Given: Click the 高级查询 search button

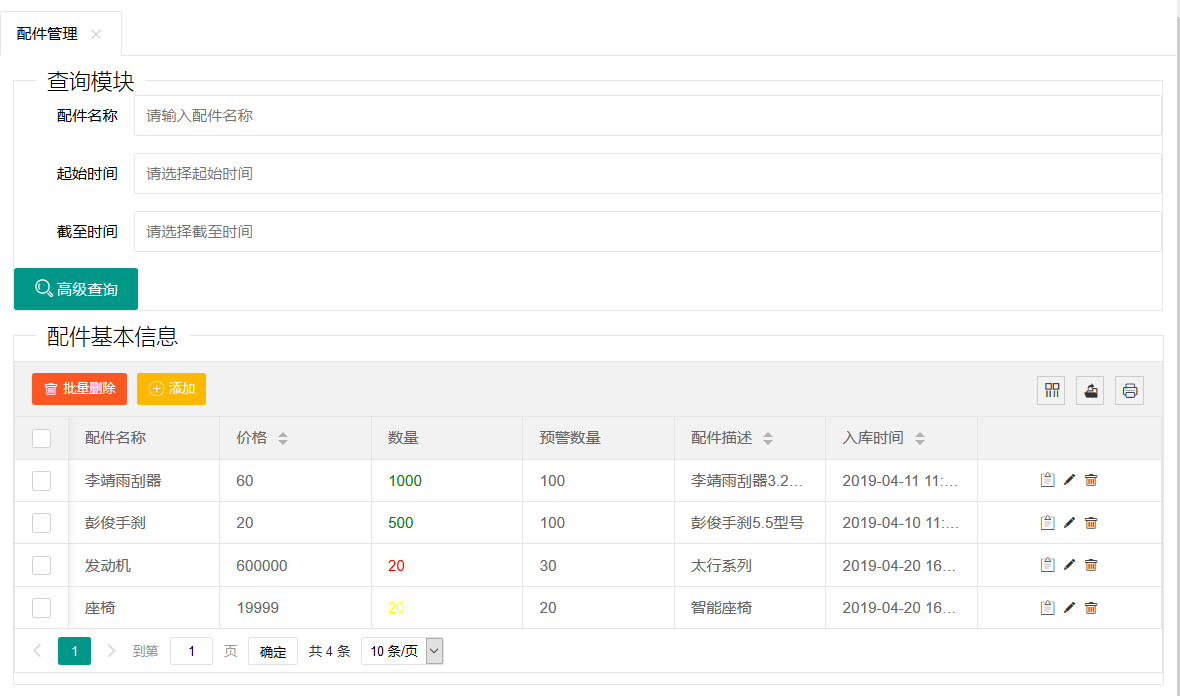Looking at the screenshot, I should (75, 289).
